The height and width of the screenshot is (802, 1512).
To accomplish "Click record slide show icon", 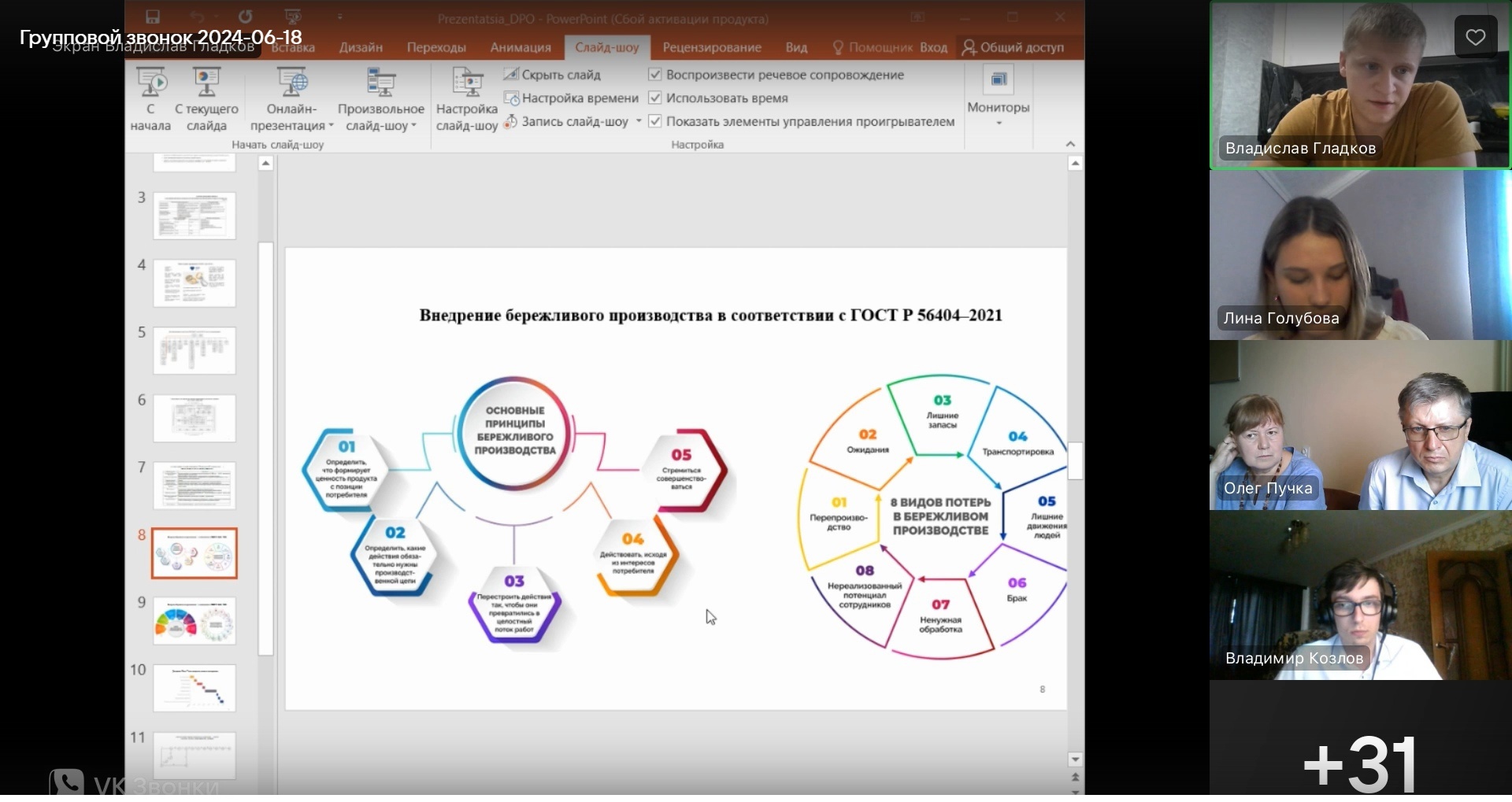I will click(x=511, y=121).
